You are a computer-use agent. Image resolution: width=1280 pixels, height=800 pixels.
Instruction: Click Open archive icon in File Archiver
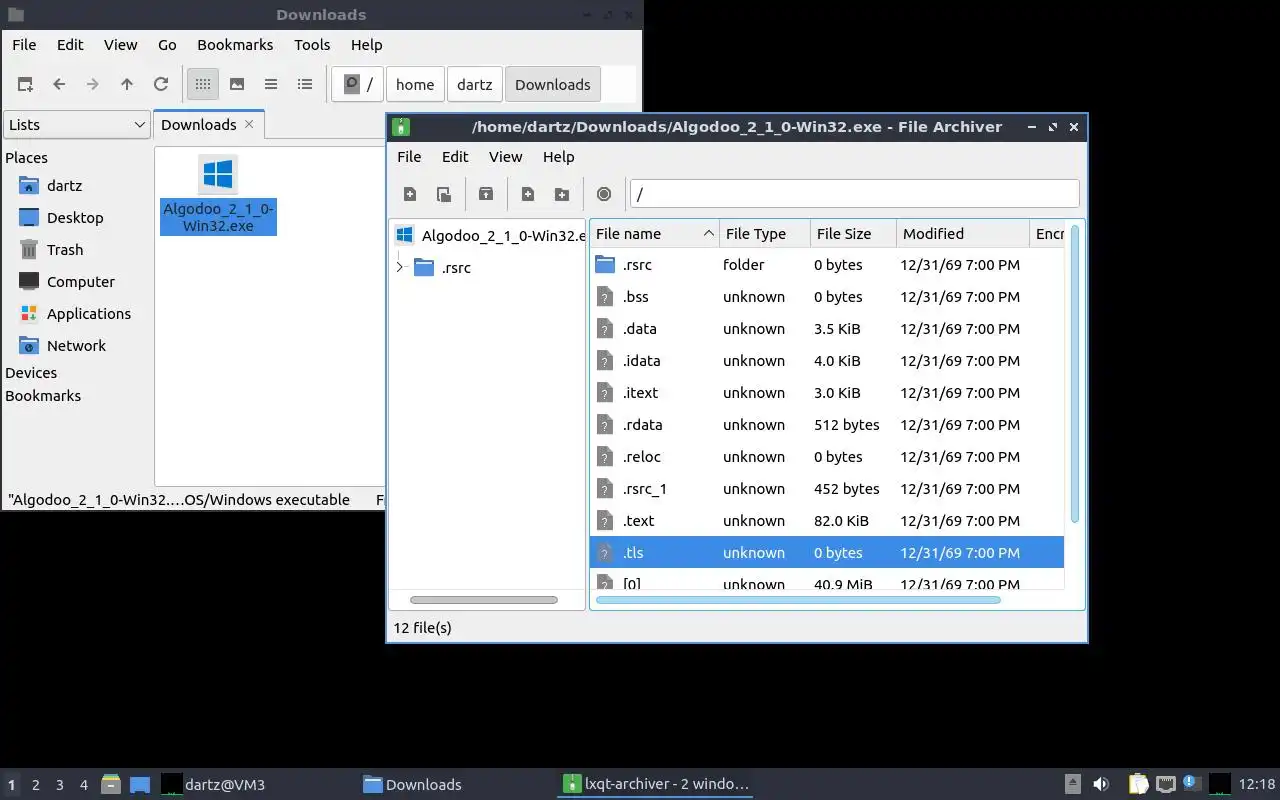[444, 194]
